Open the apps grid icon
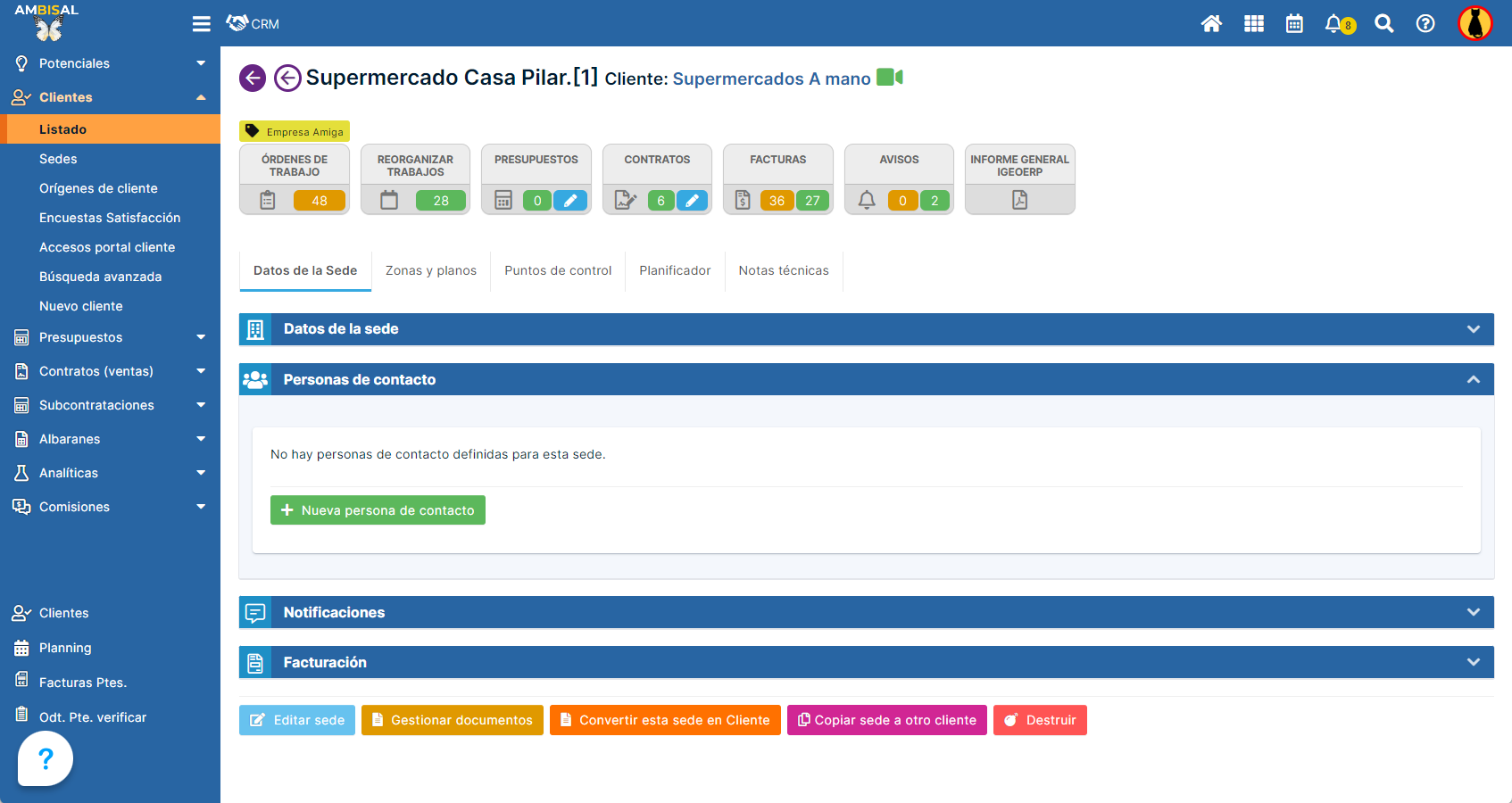The height and width of the screenshot is (803, 1512). point(1253,24)
